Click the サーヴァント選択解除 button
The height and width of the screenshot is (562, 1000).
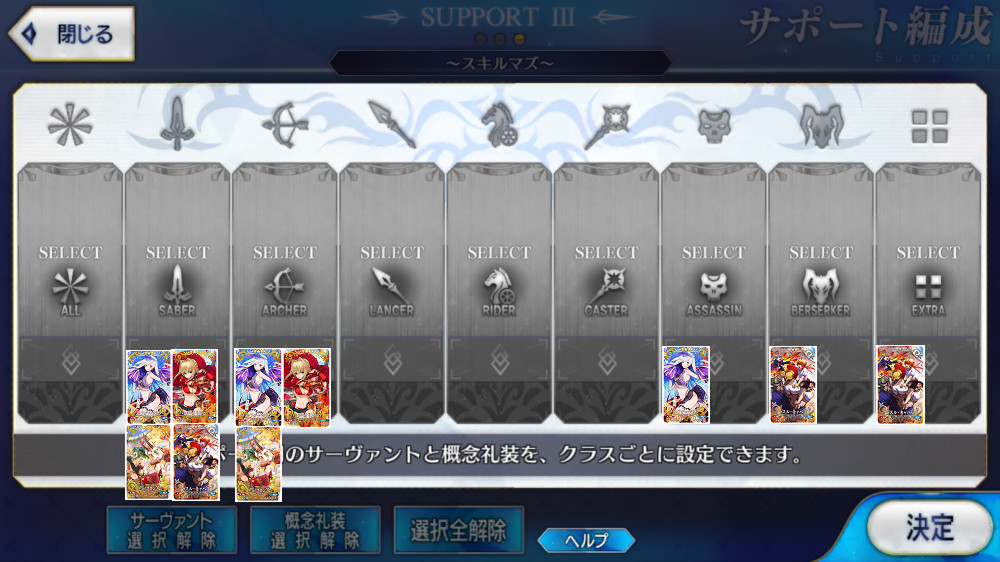(x=172, y=530)
